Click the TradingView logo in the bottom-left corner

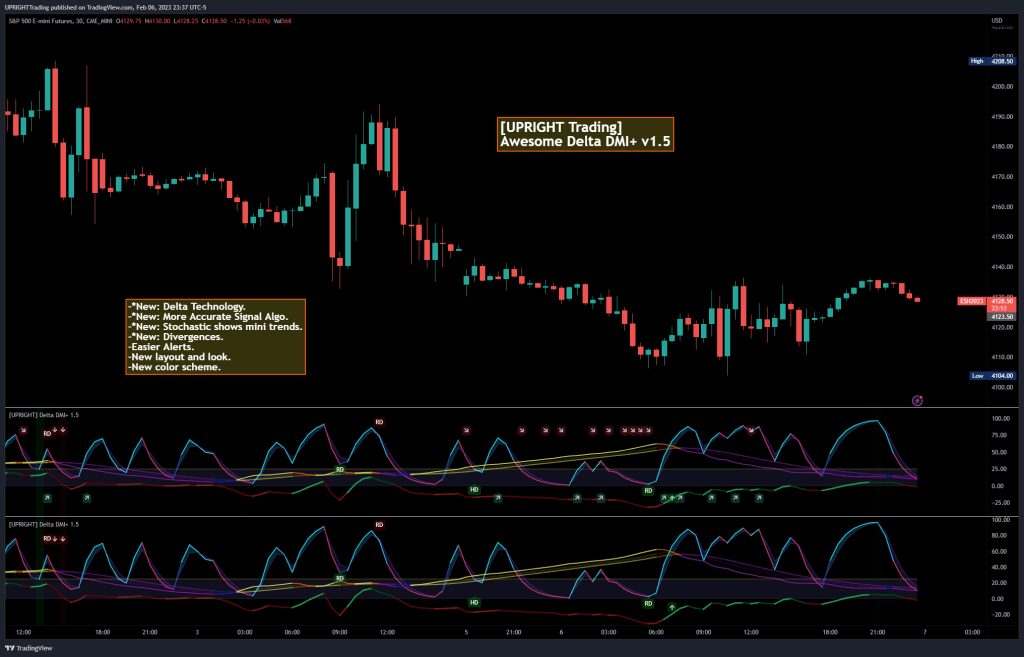coord(11,645)
